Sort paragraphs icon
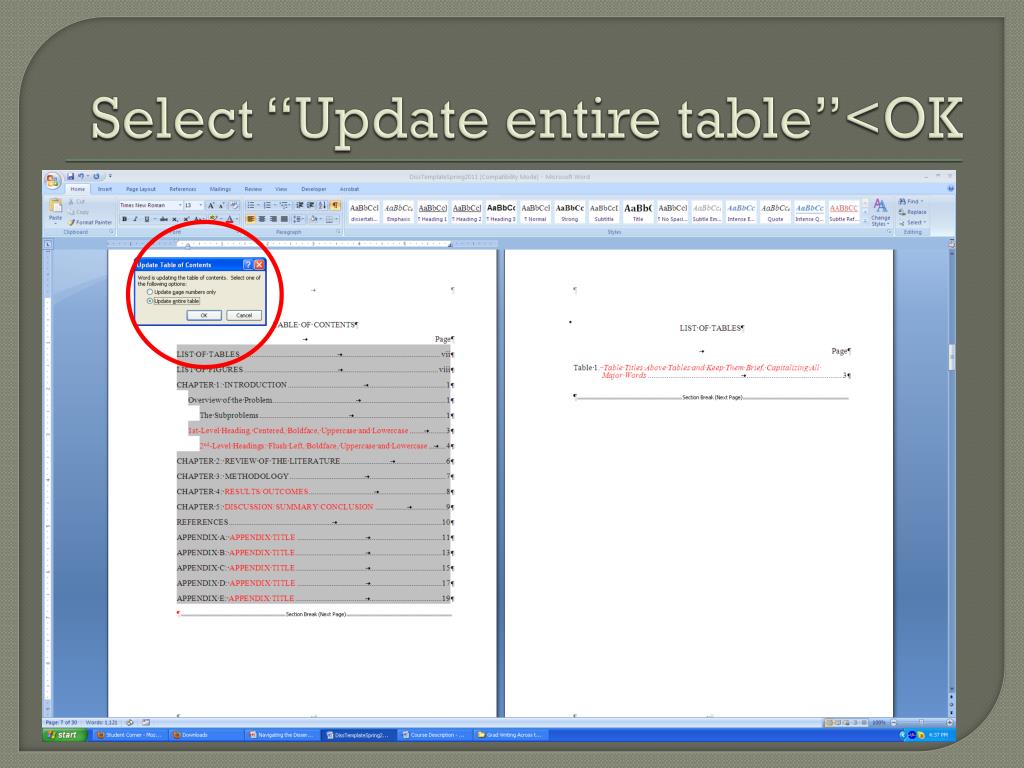 [x=322, y=205]
